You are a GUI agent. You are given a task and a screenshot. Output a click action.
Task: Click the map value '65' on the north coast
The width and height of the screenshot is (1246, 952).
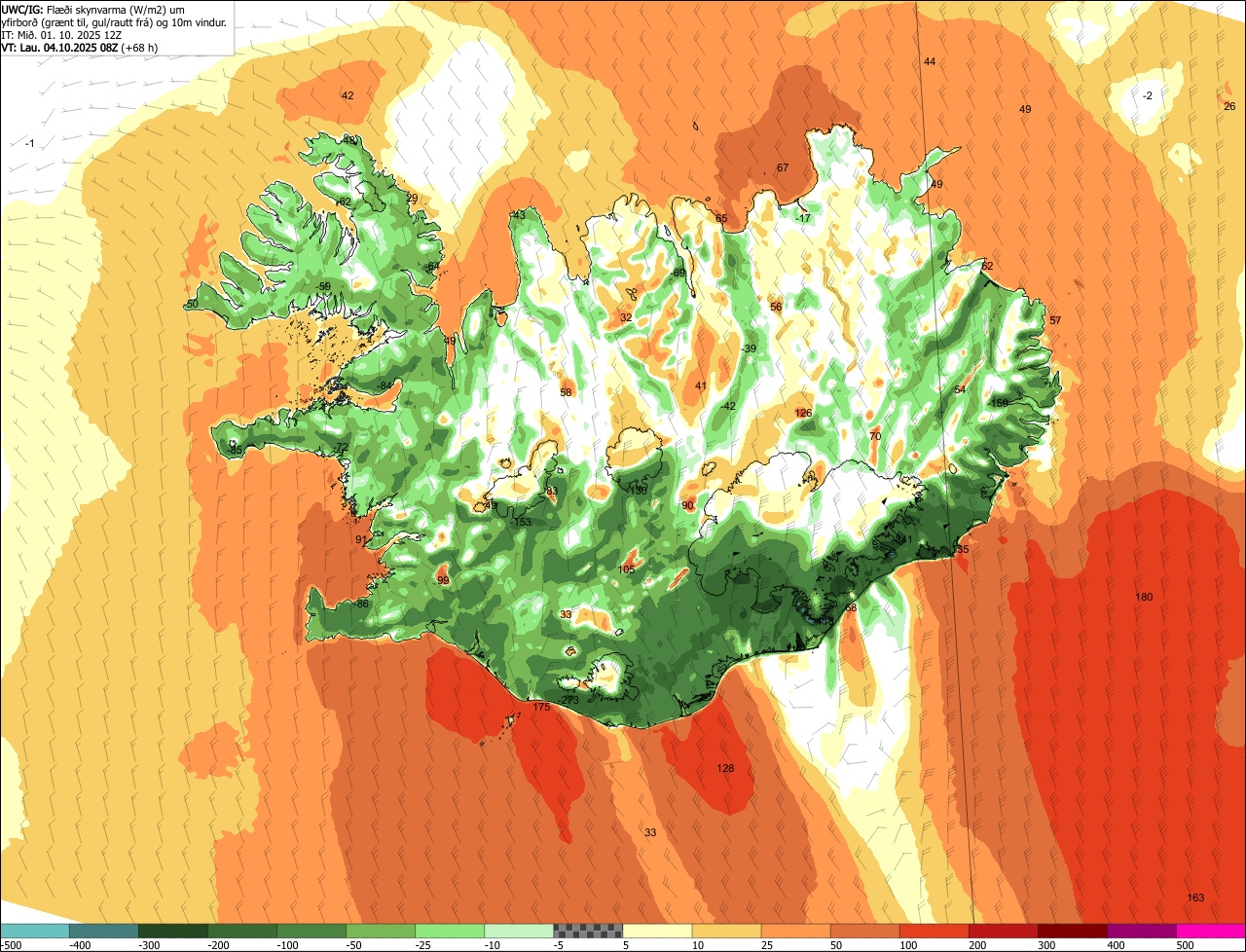tap(721, 218)
